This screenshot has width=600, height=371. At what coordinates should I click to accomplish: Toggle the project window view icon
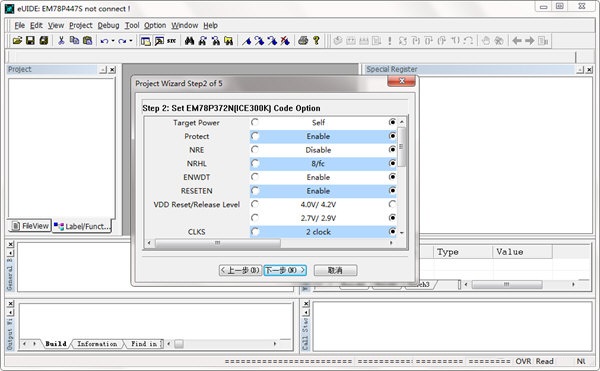[x=145, y=41]
